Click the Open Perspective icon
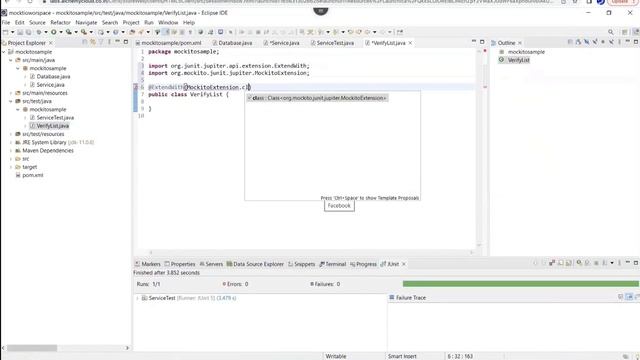 coord(624,32)
